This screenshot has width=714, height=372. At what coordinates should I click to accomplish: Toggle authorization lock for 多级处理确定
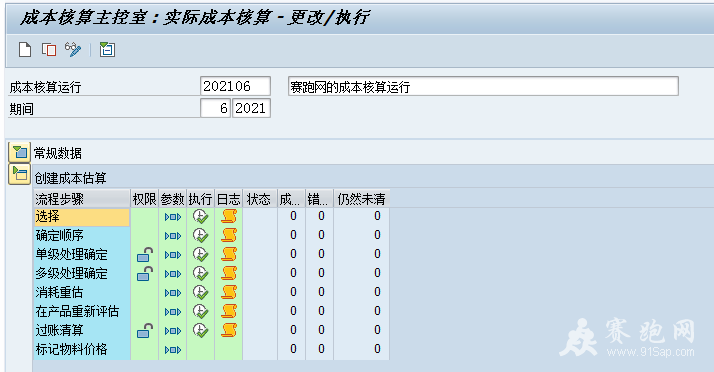click(145, 274)
